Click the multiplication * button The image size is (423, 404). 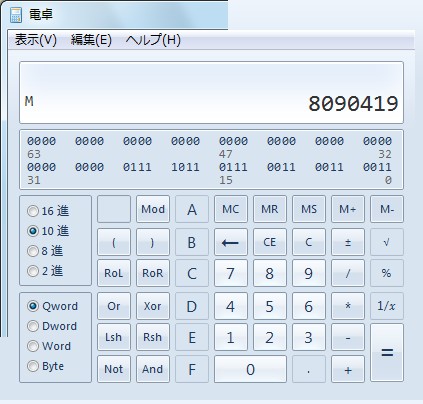(x=348, y=306)
